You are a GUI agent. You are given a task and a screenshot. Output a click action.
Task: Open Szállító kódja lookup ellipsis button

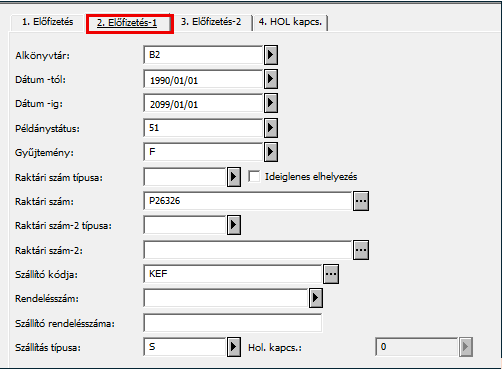pos(331,274)
